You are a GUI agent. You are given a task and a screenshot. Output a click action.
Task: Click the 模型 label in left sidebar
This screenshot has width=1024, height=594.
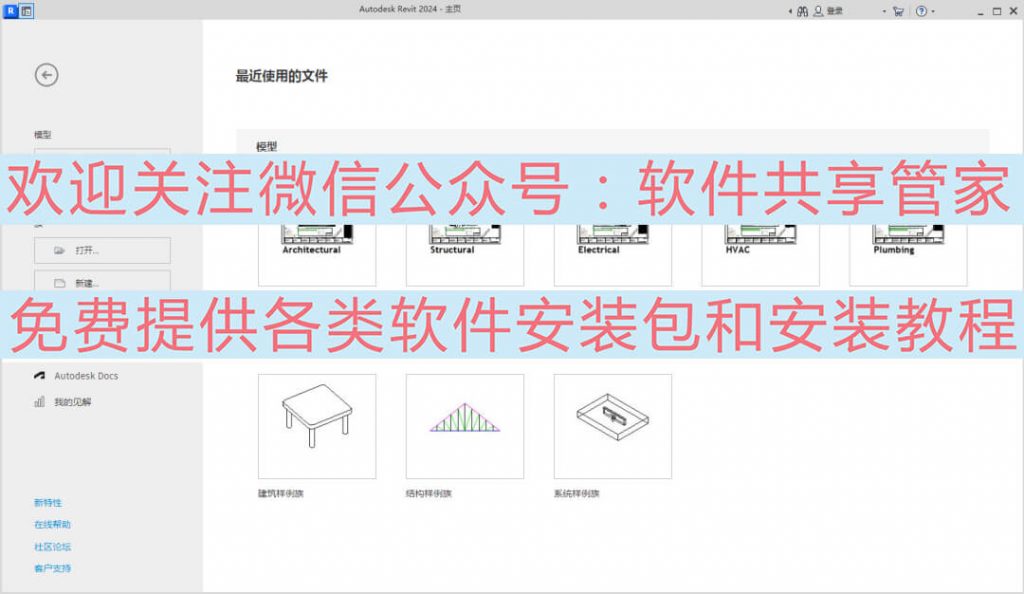point(42,134)
